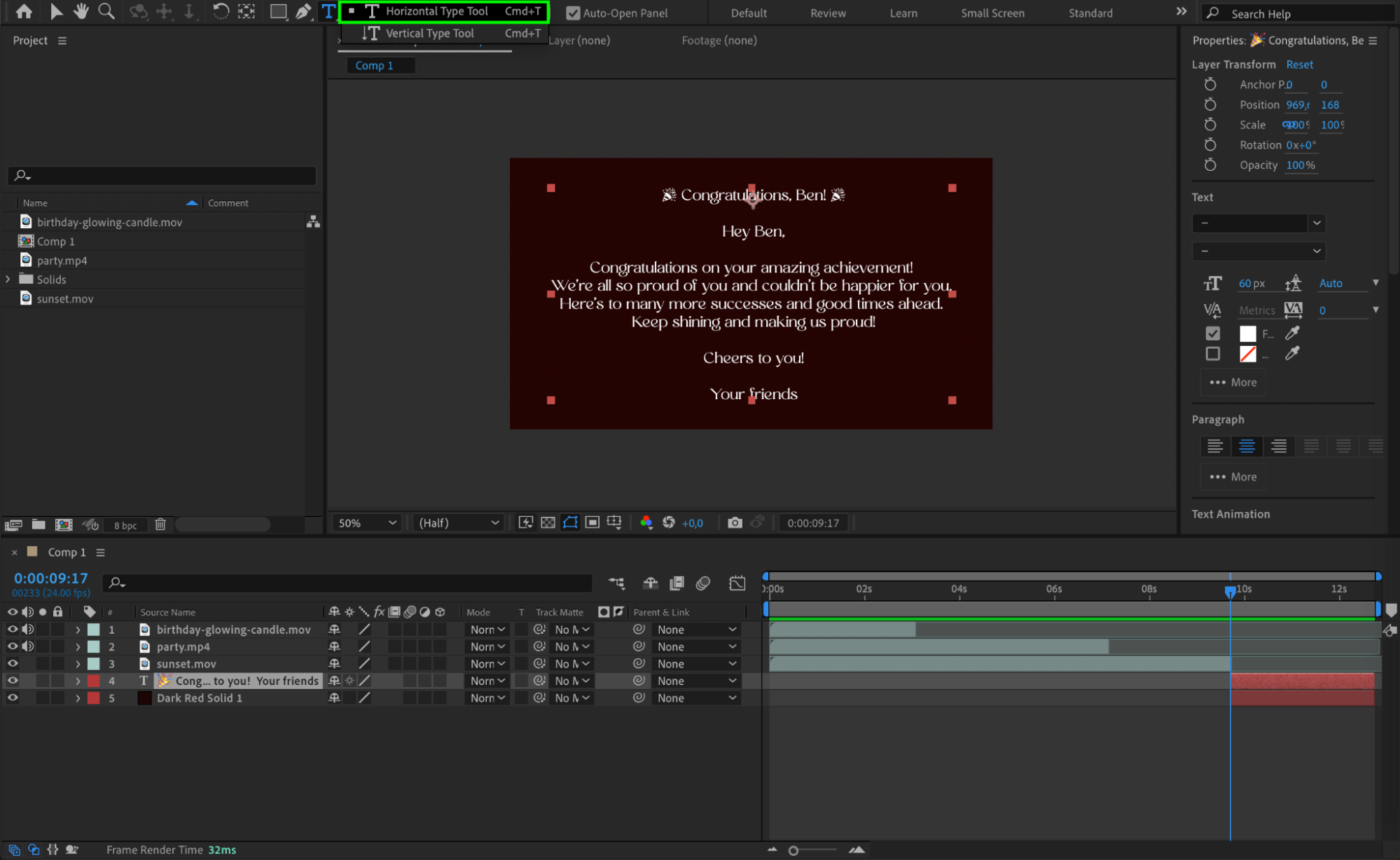Click the More button under Paragraph
This screenshot has width=1400, height=860.
coord(1233,476)
